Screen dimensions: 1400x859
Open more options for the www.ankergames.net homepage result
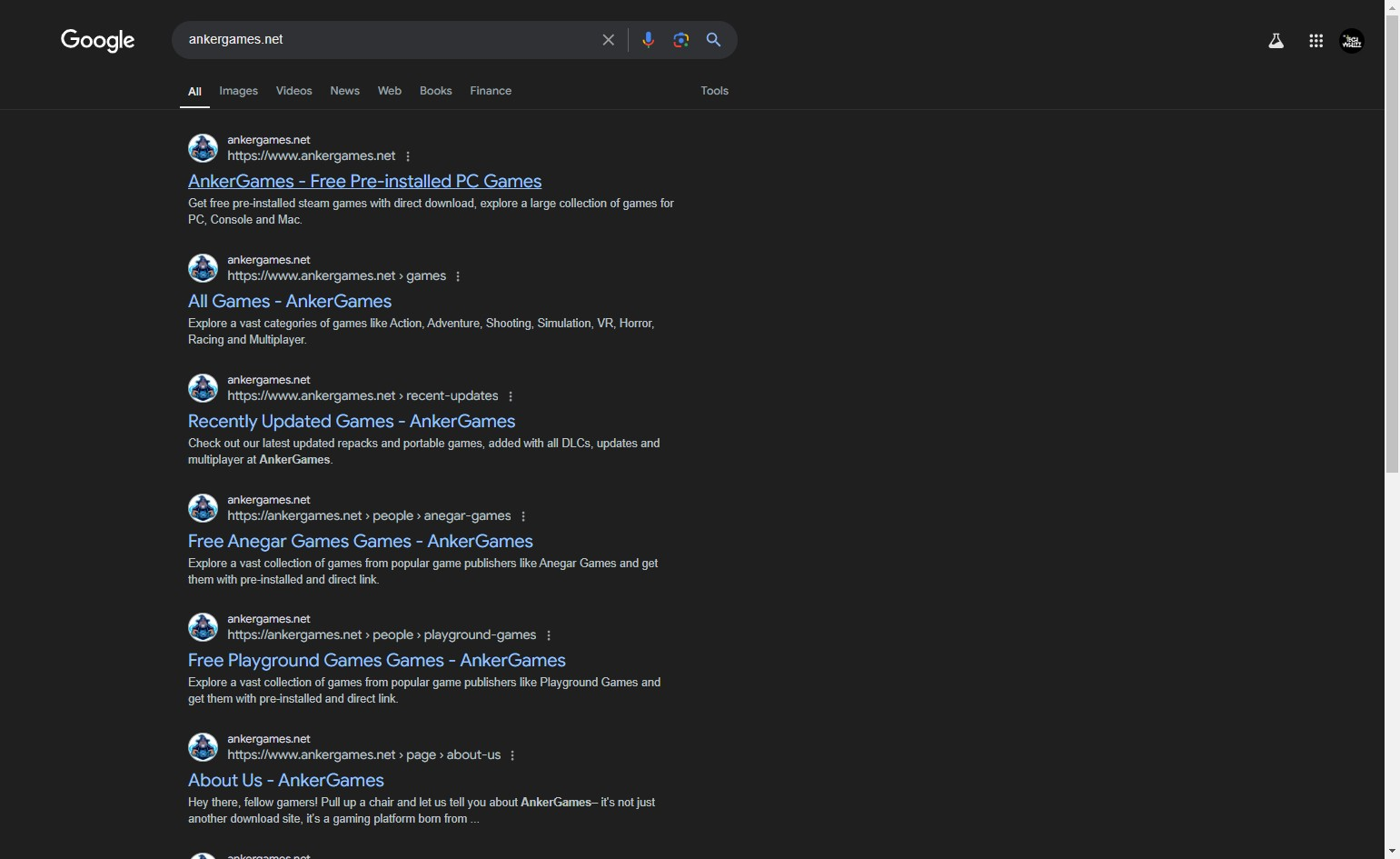click(x=408, y=156)
